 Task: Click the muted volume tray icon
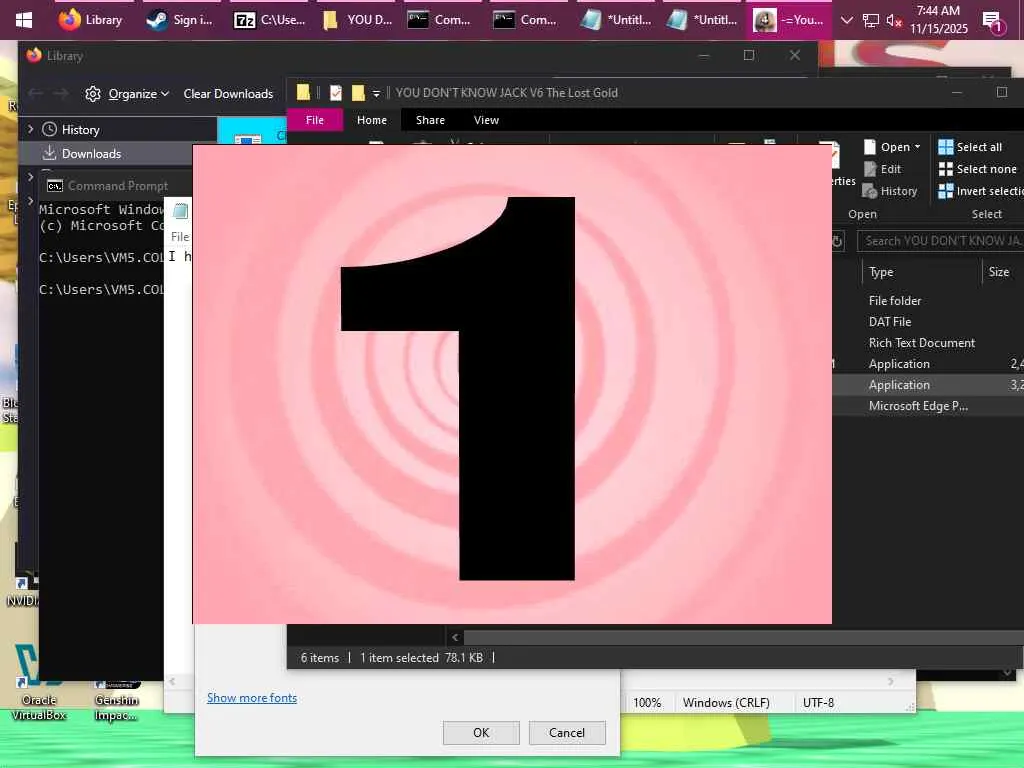pos(894,20)
